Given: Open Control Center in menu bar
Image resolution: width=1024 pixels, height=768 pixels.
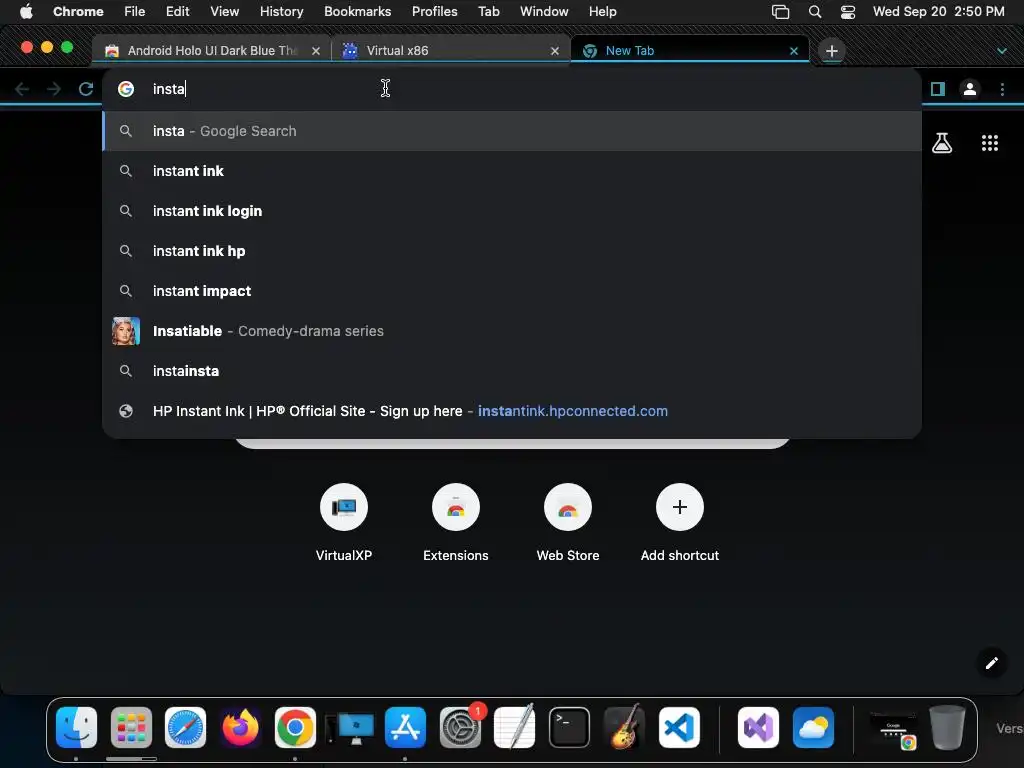Looking at the screenshot, I should click(848, 12).
